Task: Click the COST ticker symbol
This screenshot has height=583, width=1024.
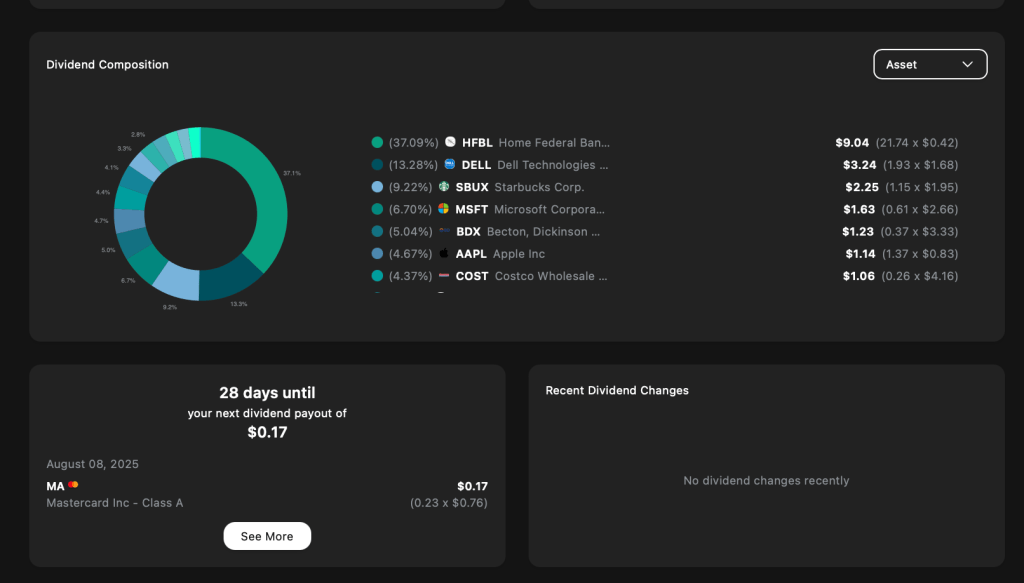Action: coord(472,276)
